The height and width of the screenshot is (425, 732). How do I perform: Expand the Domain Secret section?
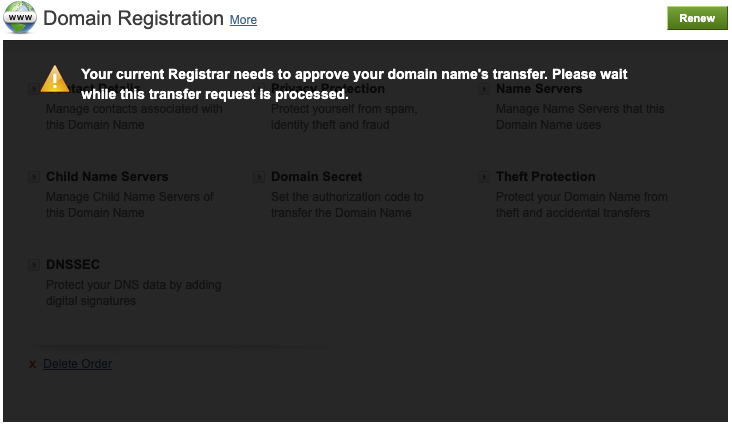click(316, 177)
